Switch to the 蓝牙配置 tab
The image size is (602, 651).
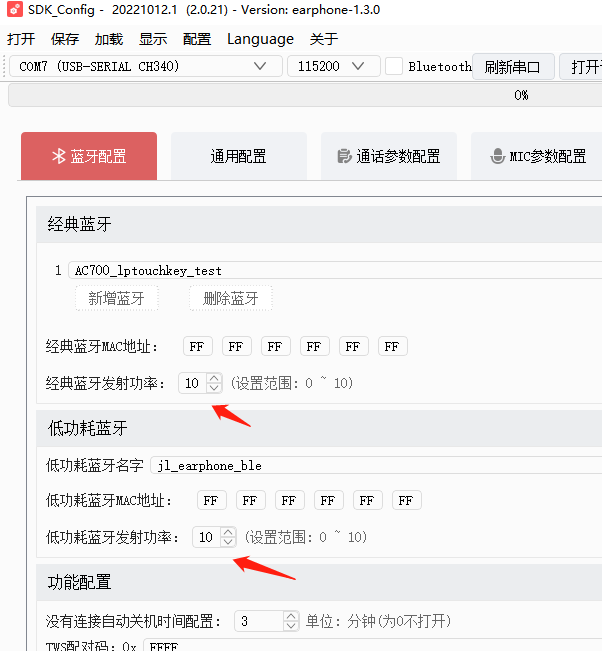pos(89,156)
